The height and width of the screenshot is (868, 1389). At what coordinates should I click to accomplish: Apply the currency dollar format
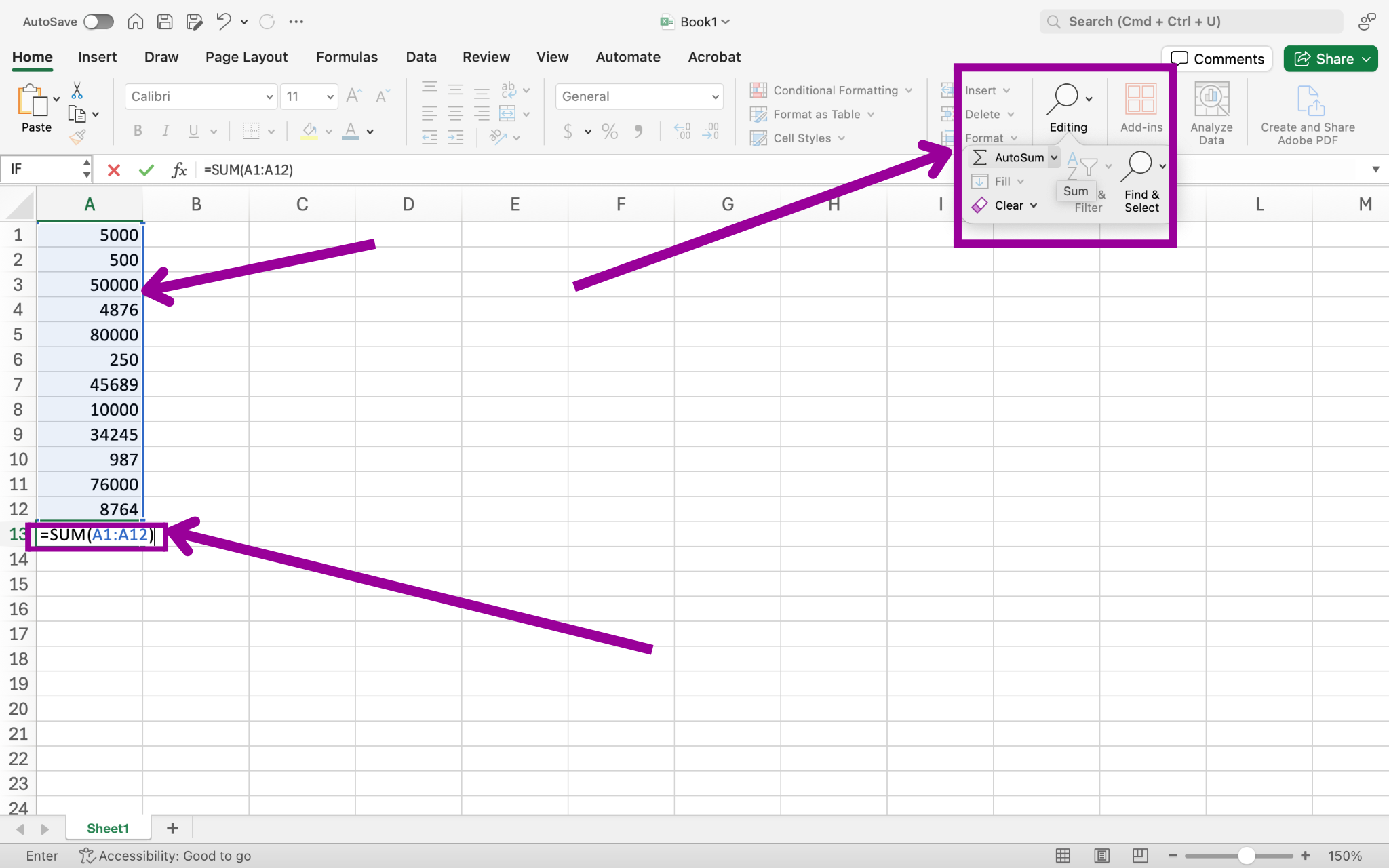tap(568, 131)
